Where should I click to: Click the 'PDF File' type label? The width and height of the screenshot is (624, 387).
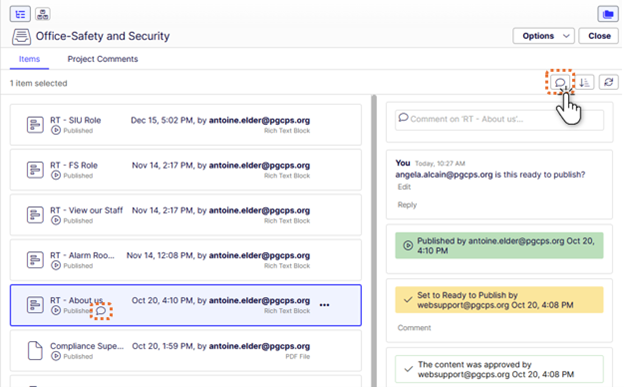(297, 356)
